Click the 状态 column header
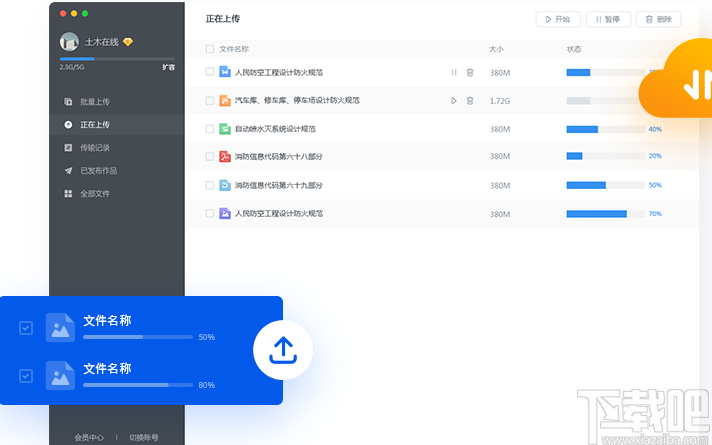 click(574, 49)
